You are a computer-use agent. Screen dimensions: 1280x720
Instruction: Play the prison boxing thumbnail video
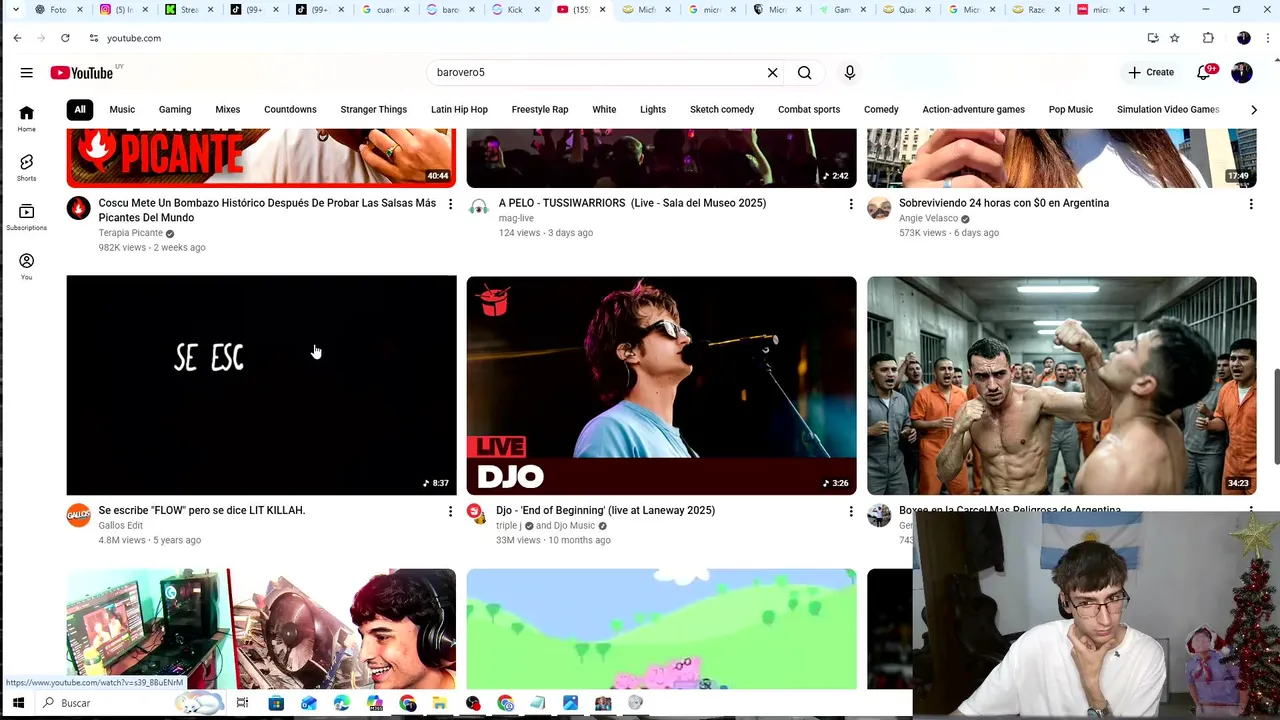1061,385
